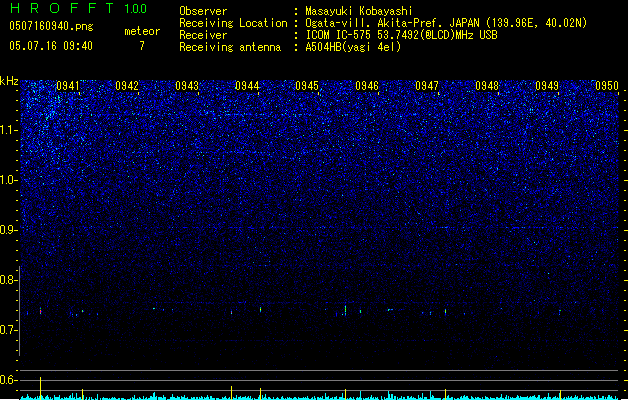Click the 0943 time marker
This screenshot has height=400, width=629.
[187, 86]
